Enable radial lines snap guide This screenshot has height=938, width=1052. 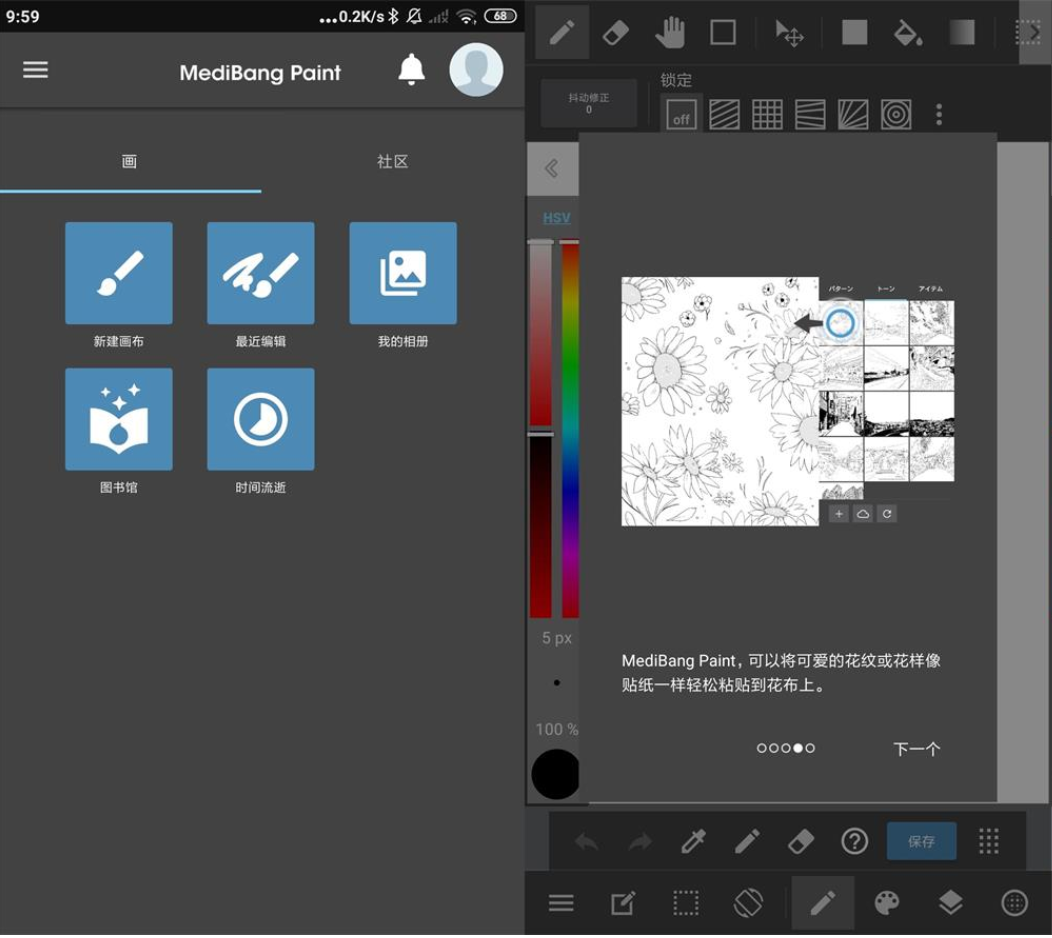point(853,115)
